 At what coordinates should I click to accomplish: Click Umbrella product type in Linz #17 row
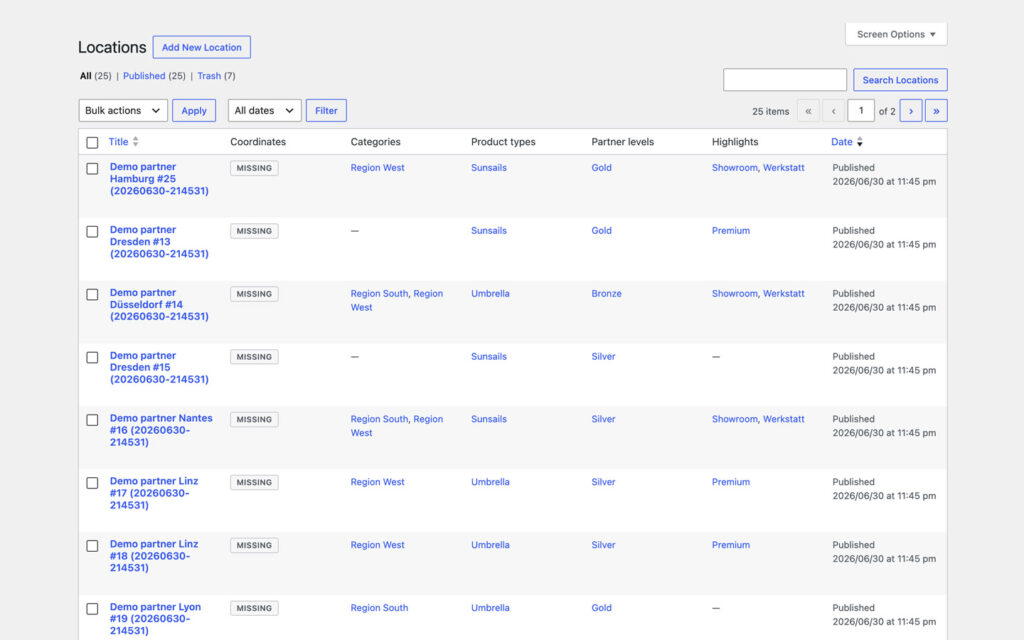(x=490, y=482)
